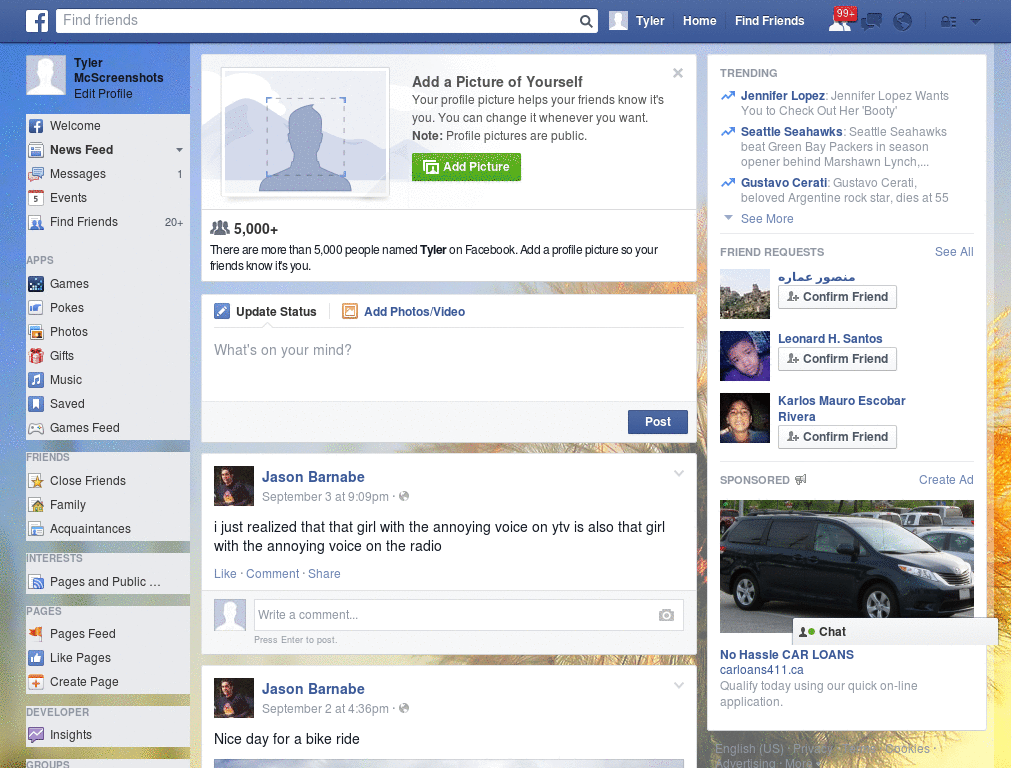This screenshot has height=768, width=1024.
Task: Click the Post button
Action: click(x=658, y=423)
